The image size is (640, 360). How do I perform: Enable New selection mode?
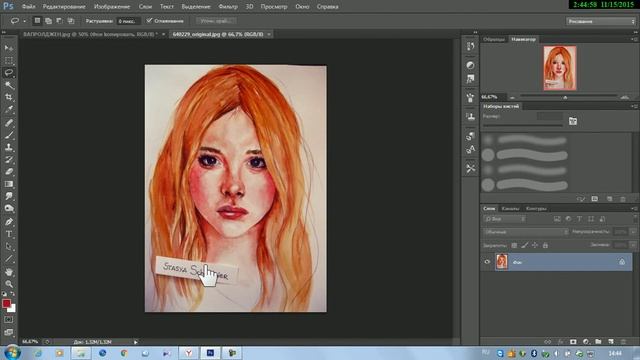point(37,20)
